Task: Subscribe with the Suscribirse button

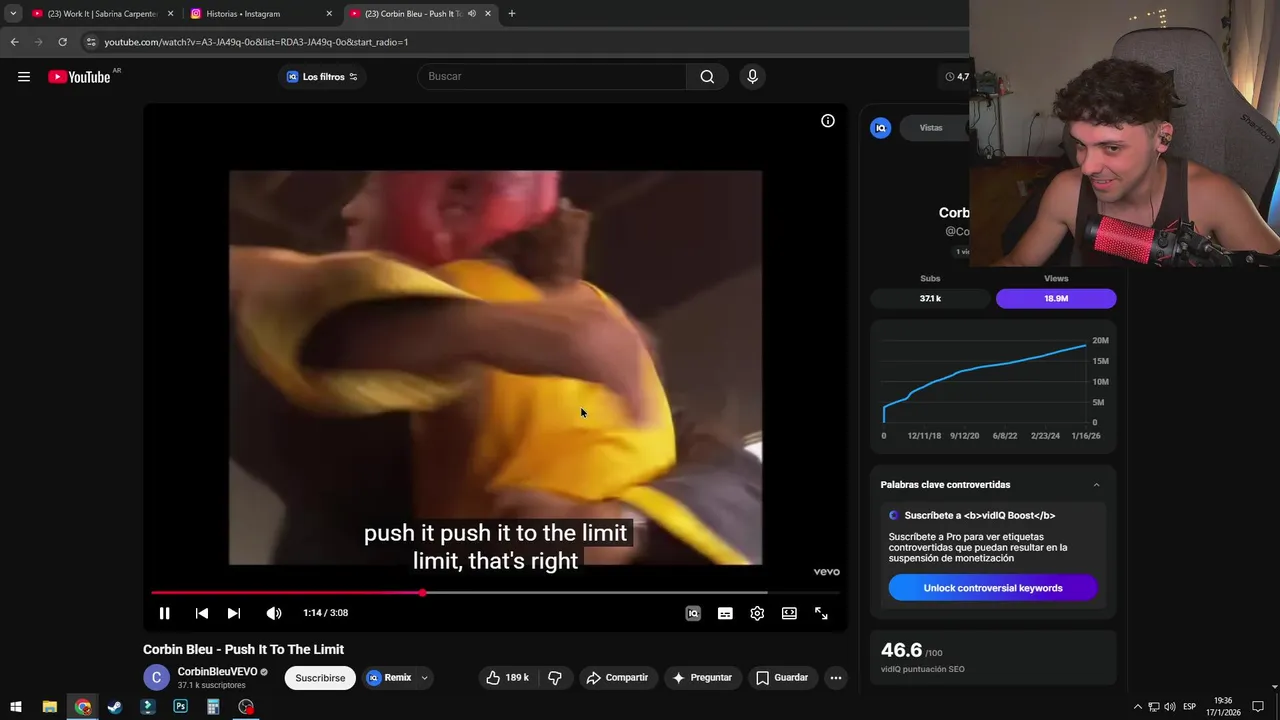Action: [320, 678]
